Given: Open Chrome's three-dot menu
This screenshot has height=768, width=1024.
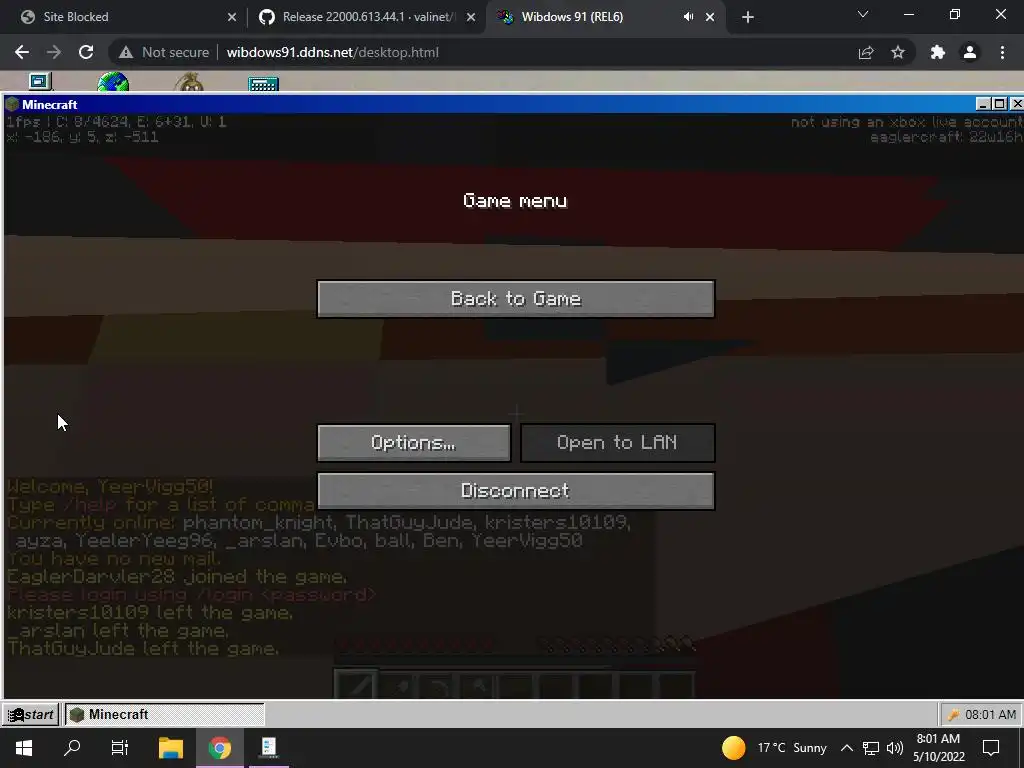Looking at the screenshot, I should pos(1002,52).
